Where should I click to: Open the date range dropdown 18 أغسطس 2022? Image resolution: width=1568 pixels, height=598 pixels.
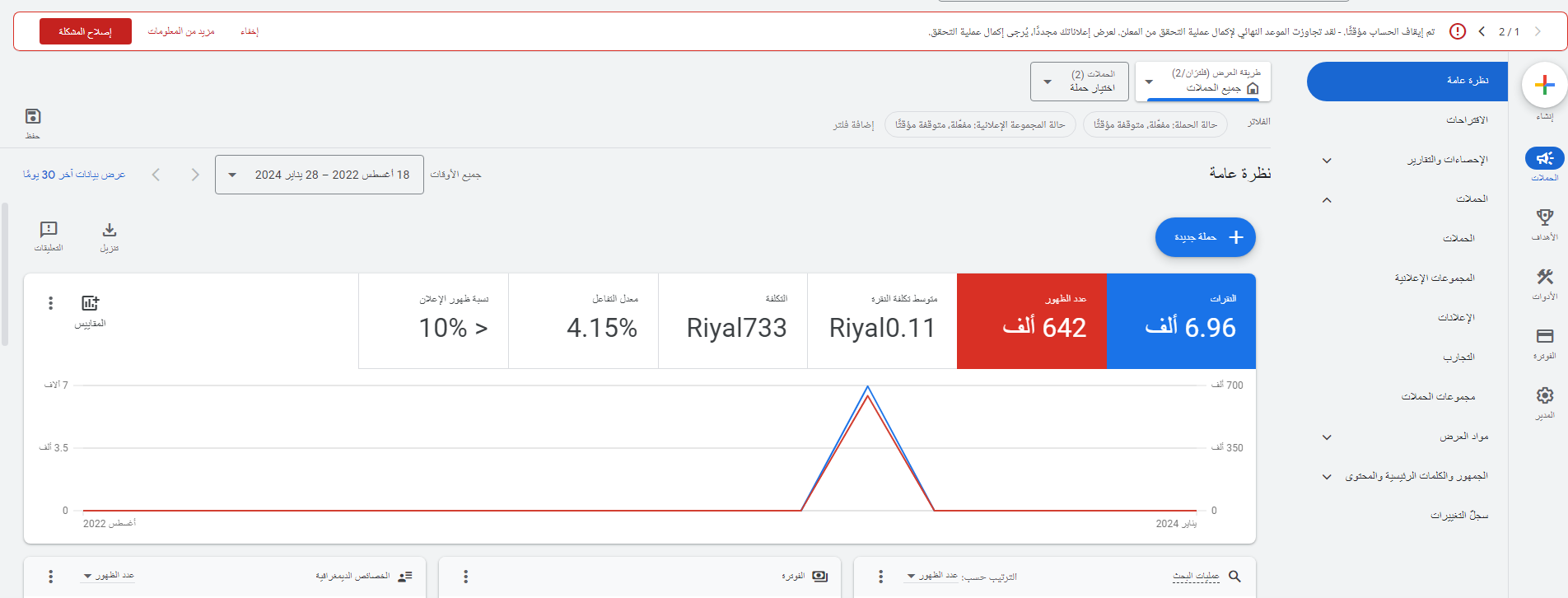click(x=320, y=175)
